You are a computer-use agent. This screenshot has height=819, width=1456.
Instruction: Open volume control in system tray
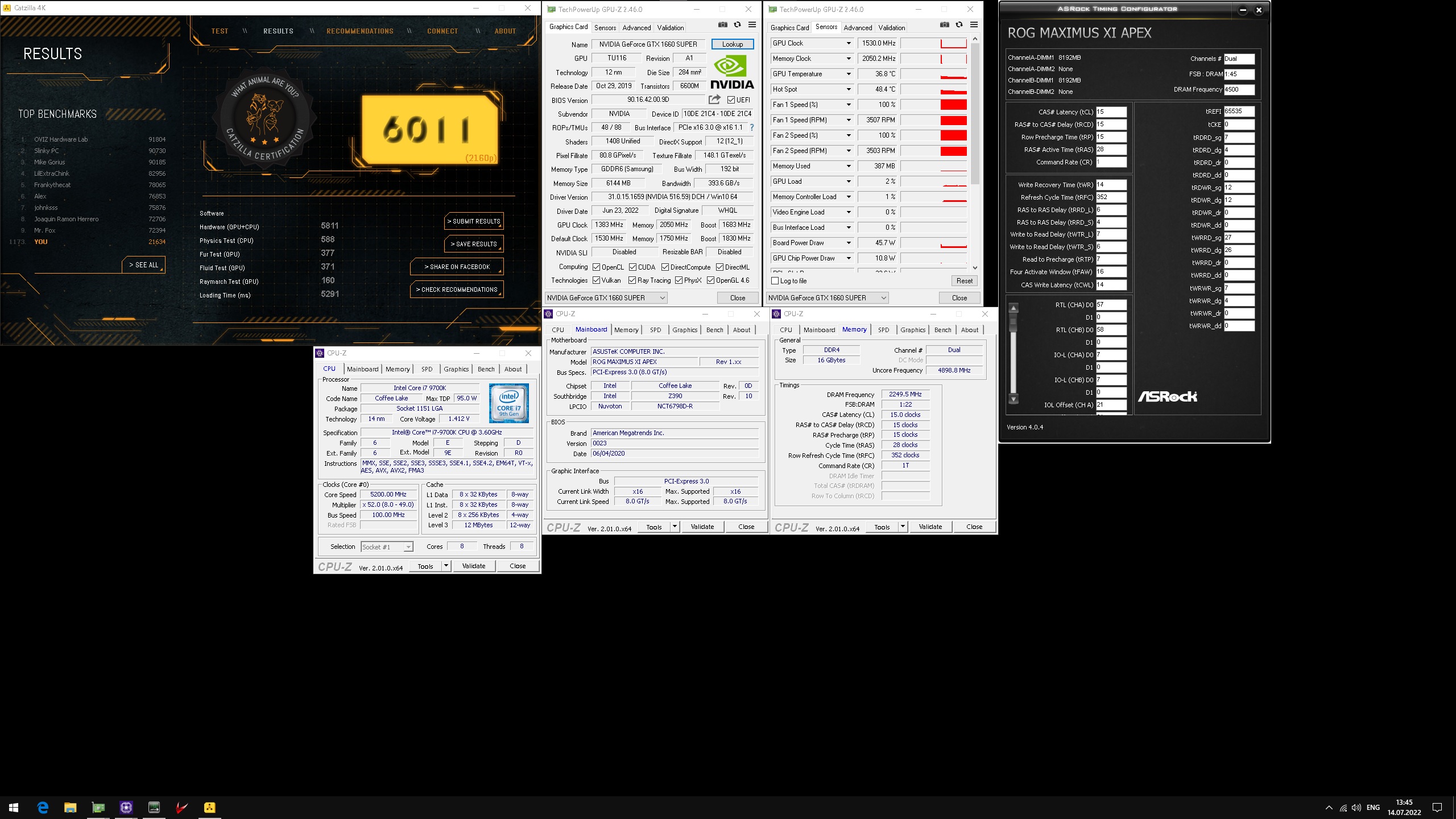1356,808
